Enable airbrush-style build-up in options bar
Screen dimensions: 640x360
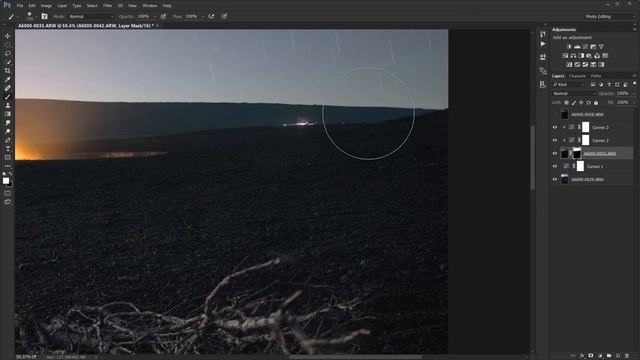[x=211, y=16]
